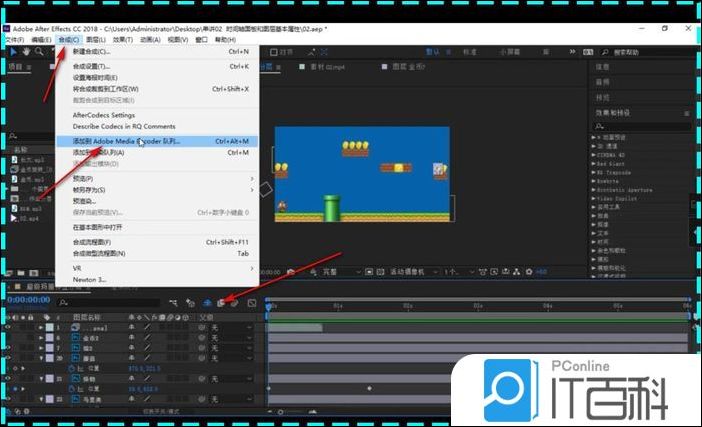702x427 pixels.
Task: Select the Zoom magnifier tool
Action: coord(39,51)
